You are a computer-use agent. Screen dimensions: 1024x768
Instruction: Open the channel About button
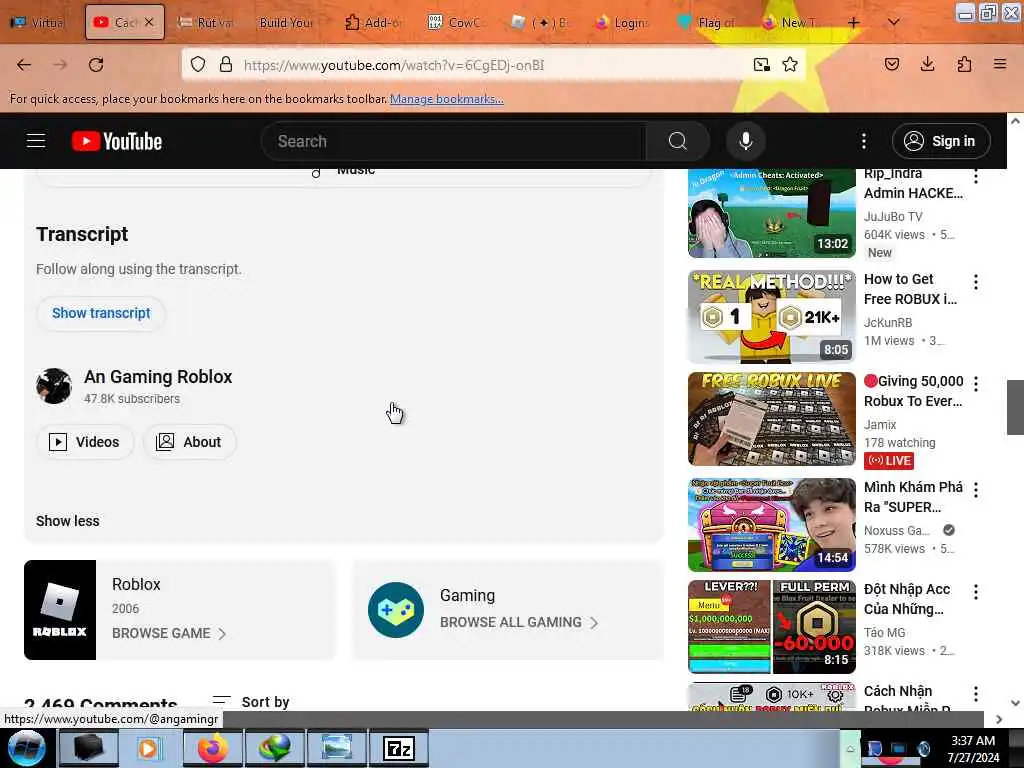(x=189, y=442)
